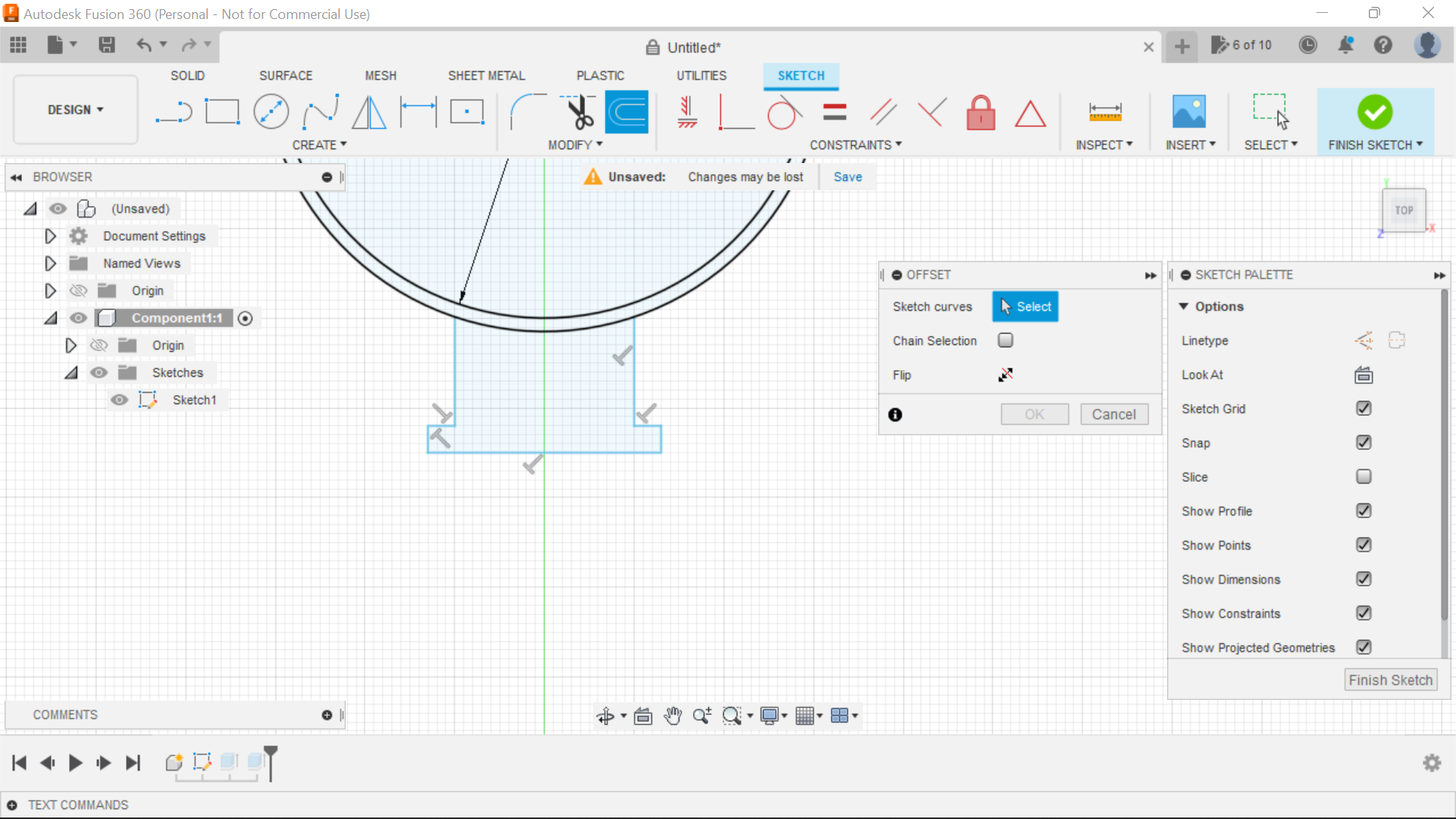Select the Trim tool

(x=577, y=111)
